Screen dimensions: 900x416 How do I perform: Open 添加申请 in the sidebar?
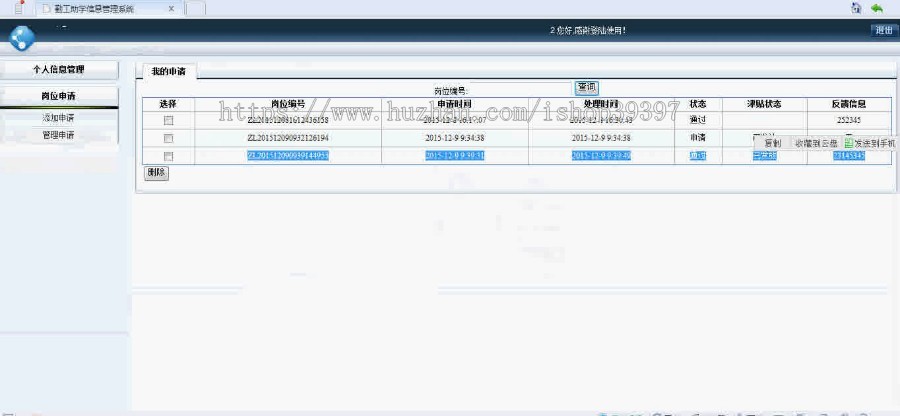tap(58, 118)
